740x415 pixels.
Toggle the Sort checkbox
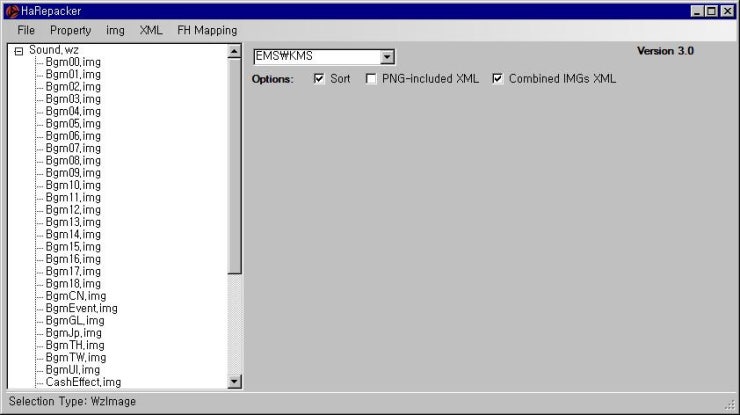319,78
